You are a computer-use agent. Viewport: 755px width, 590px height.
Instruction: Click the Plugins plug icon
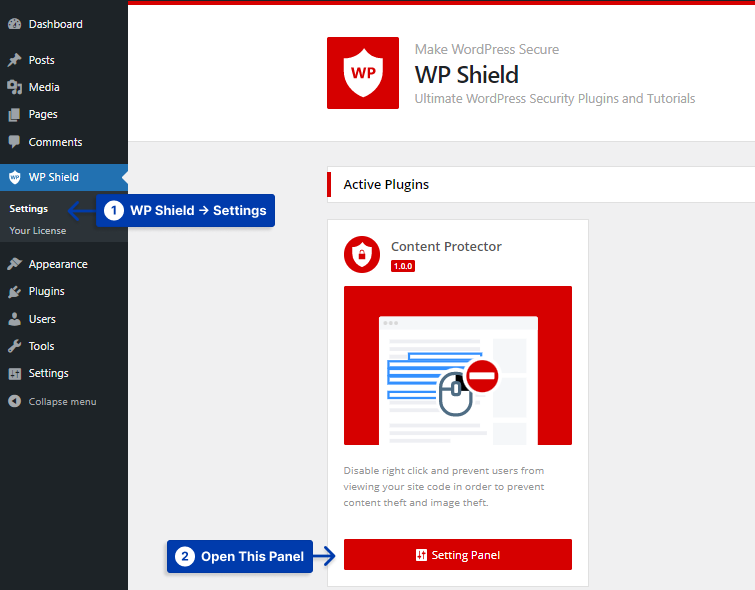pyautogui.click(x=14, y=291)
